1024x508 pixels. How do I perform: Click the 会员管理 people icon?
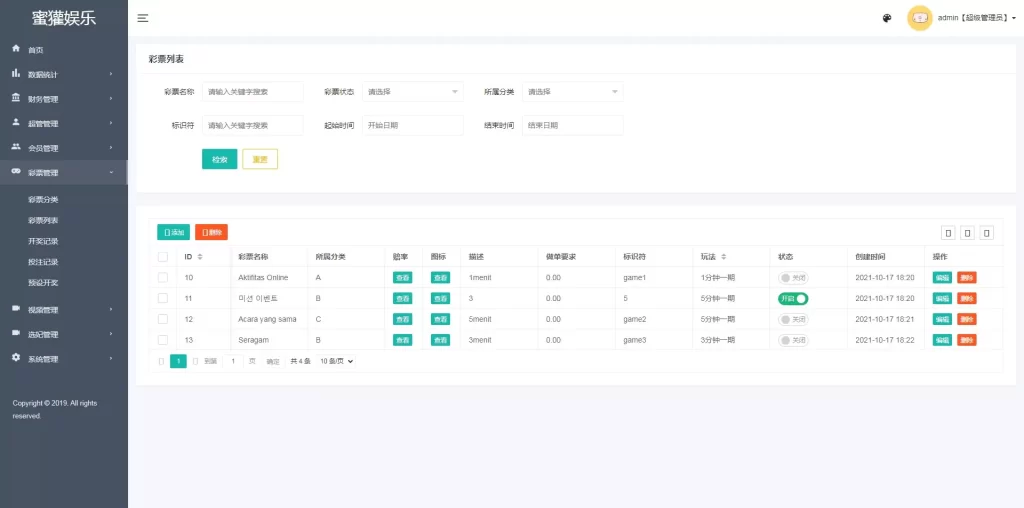(16, 147)
